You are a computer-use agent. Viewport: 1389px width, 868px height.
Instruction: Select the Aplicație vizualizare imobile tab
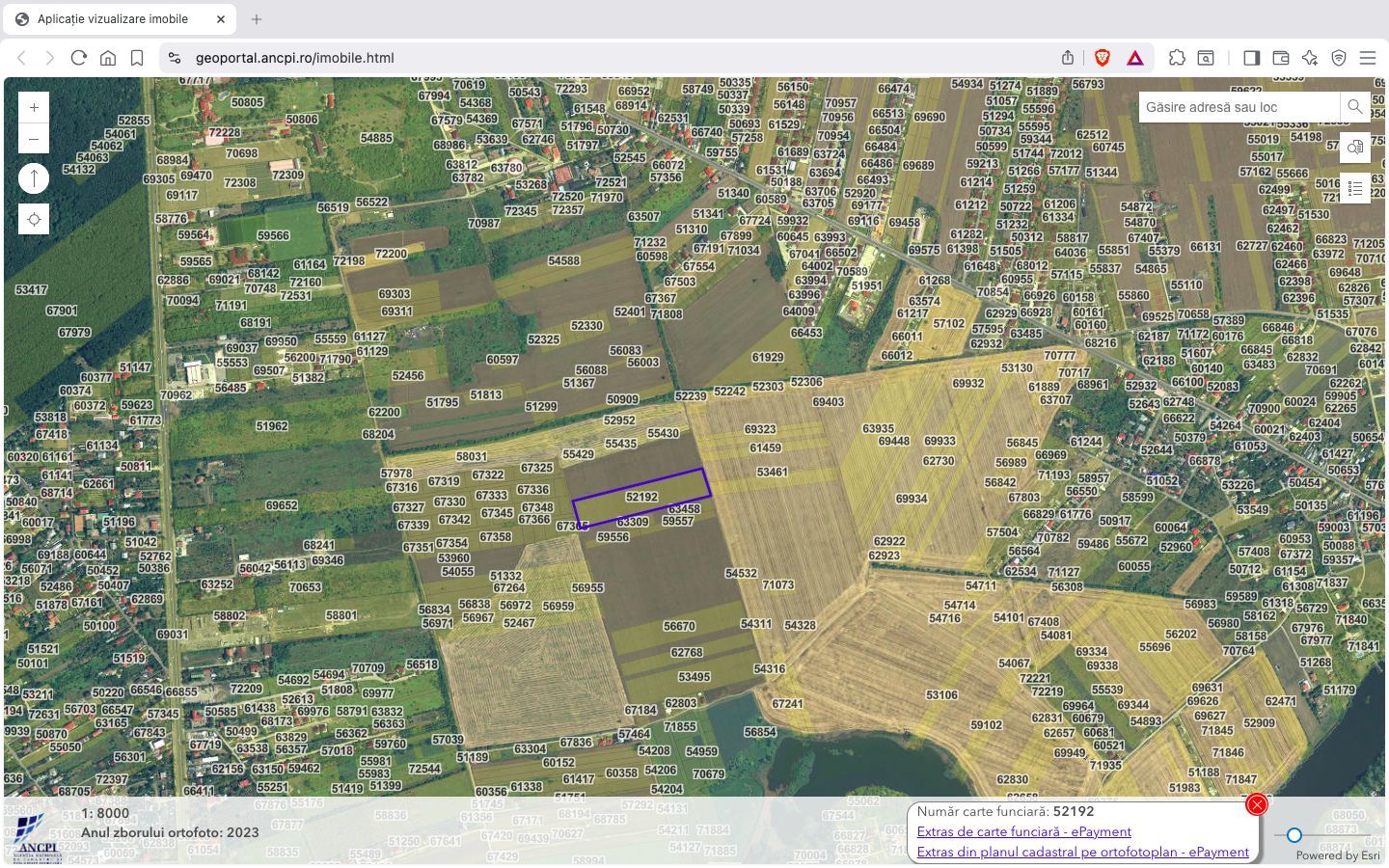click(113, 19)
